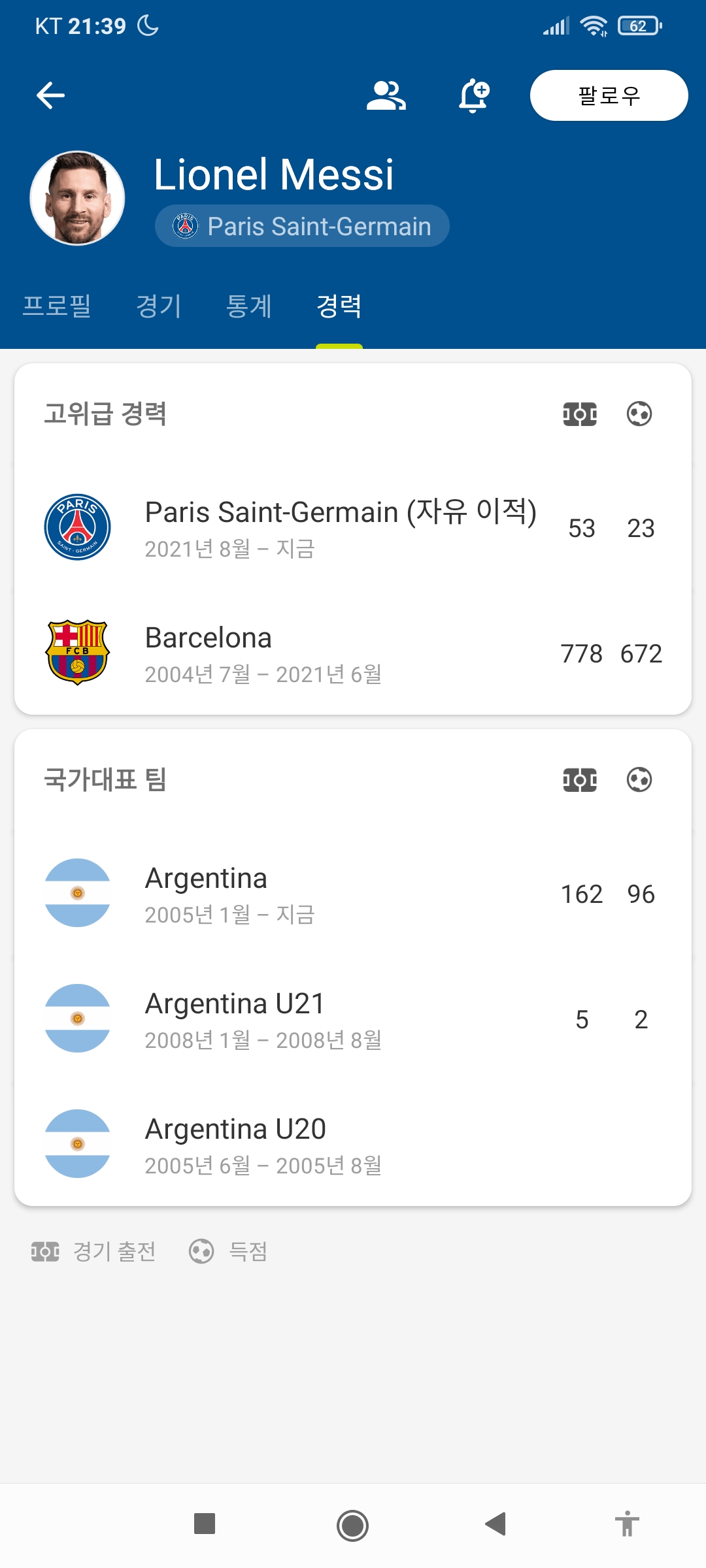The height and width of the screenshot is (1568, 706).
Task: Select the 경력 tab
Action: click(339, 306)
